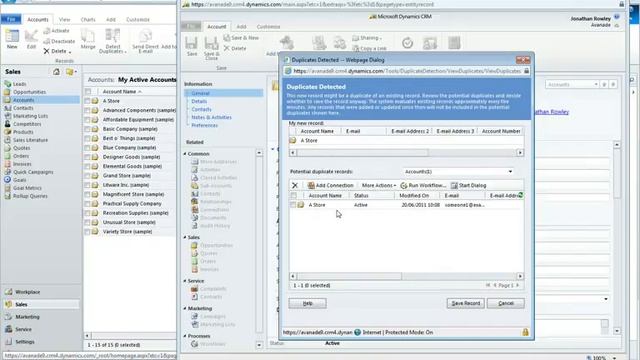
Task: Open the Add tab in the Account window
Action: [x=242, y=27]
